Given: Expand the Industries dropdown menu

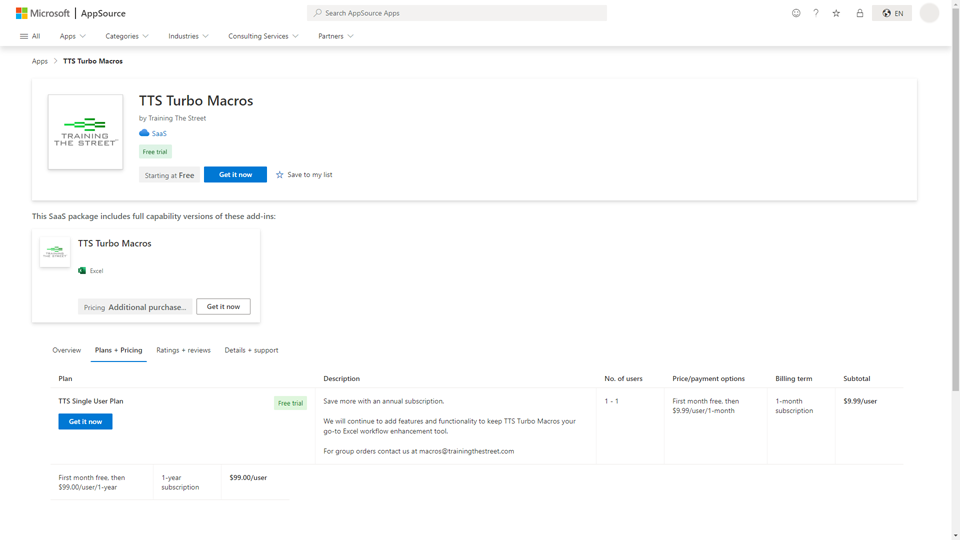Looking at the screenshot, I should (188, 36).
